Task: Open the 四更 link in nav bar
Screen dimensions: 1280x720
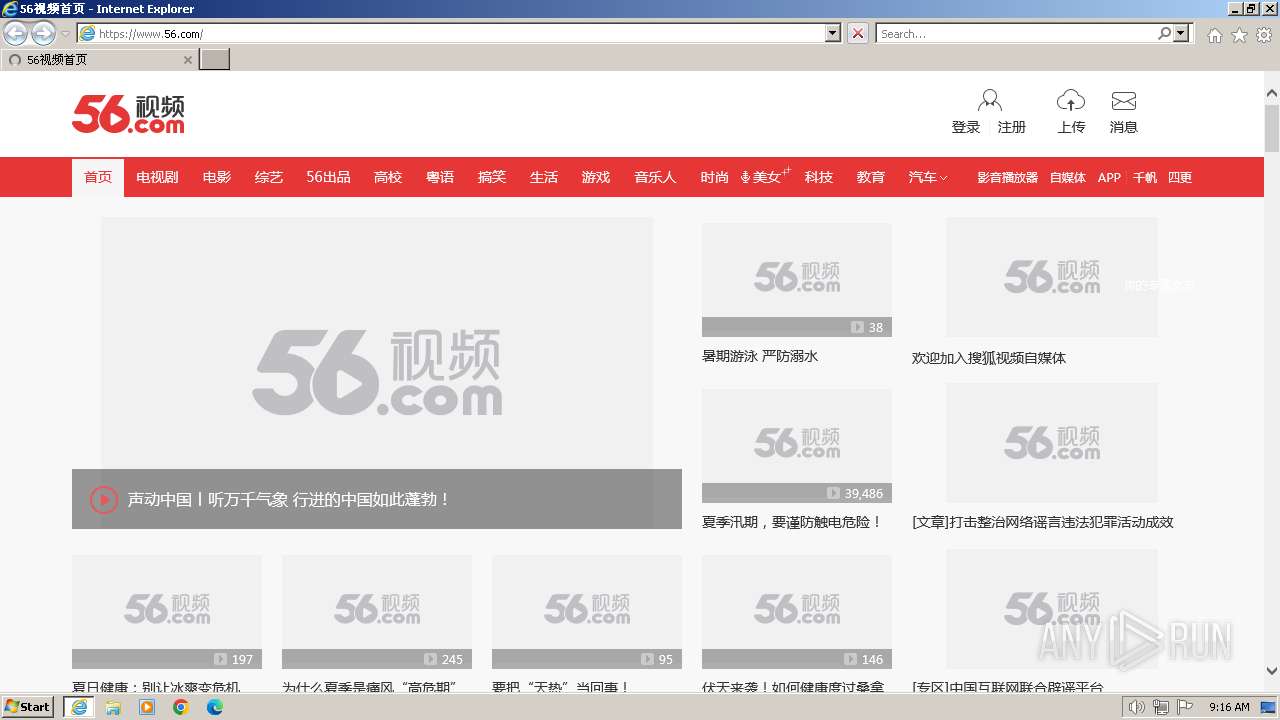Action: pos(1180,177)
